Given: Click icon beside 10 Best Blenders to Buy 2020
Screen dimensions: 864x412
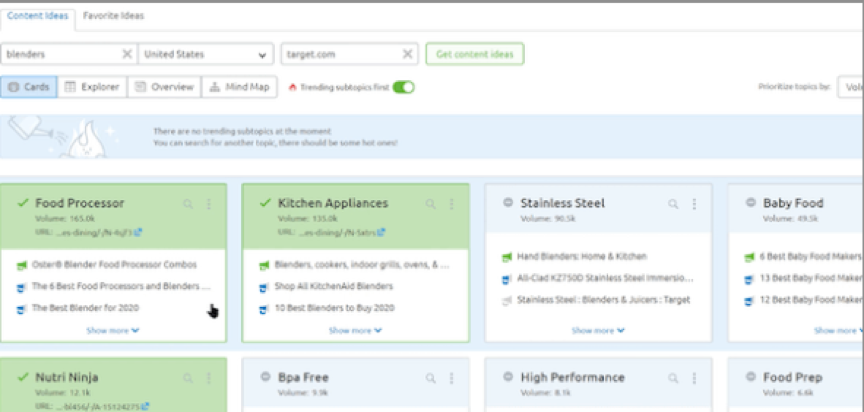Looking at the screenshot, I should [x=264, y=308].
